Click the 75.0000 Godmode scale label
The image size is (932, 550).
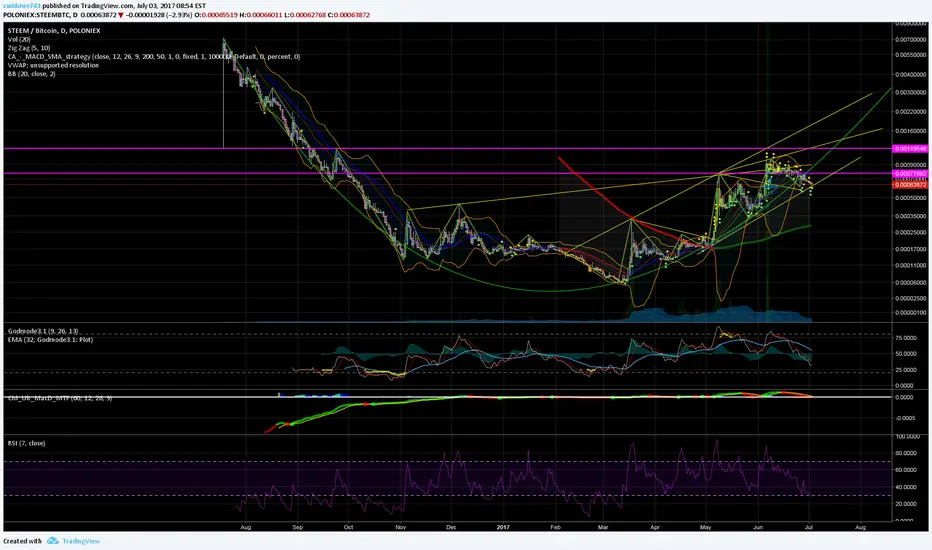(905, 338)
